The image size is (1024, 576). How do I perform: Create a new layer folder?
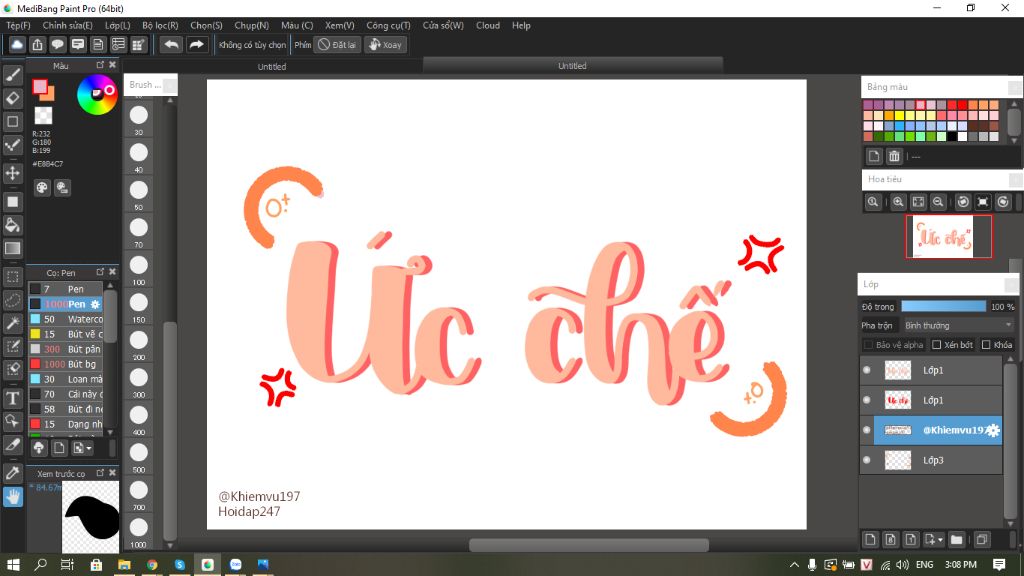[x=956, y=539]
